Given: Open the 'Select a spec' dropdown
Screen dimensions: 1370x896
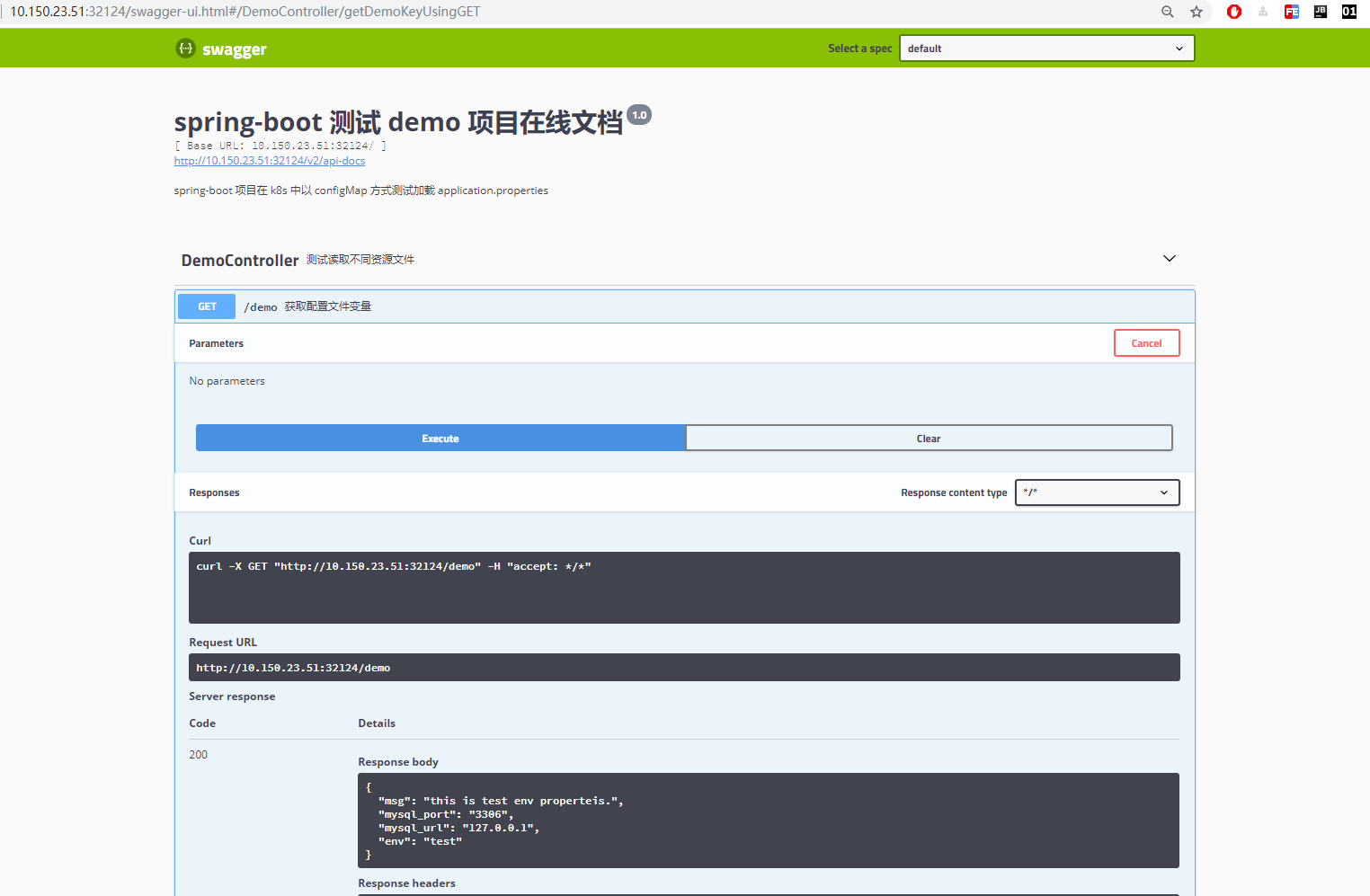Looking at the screenshot, I should (x=1045, y=48).
